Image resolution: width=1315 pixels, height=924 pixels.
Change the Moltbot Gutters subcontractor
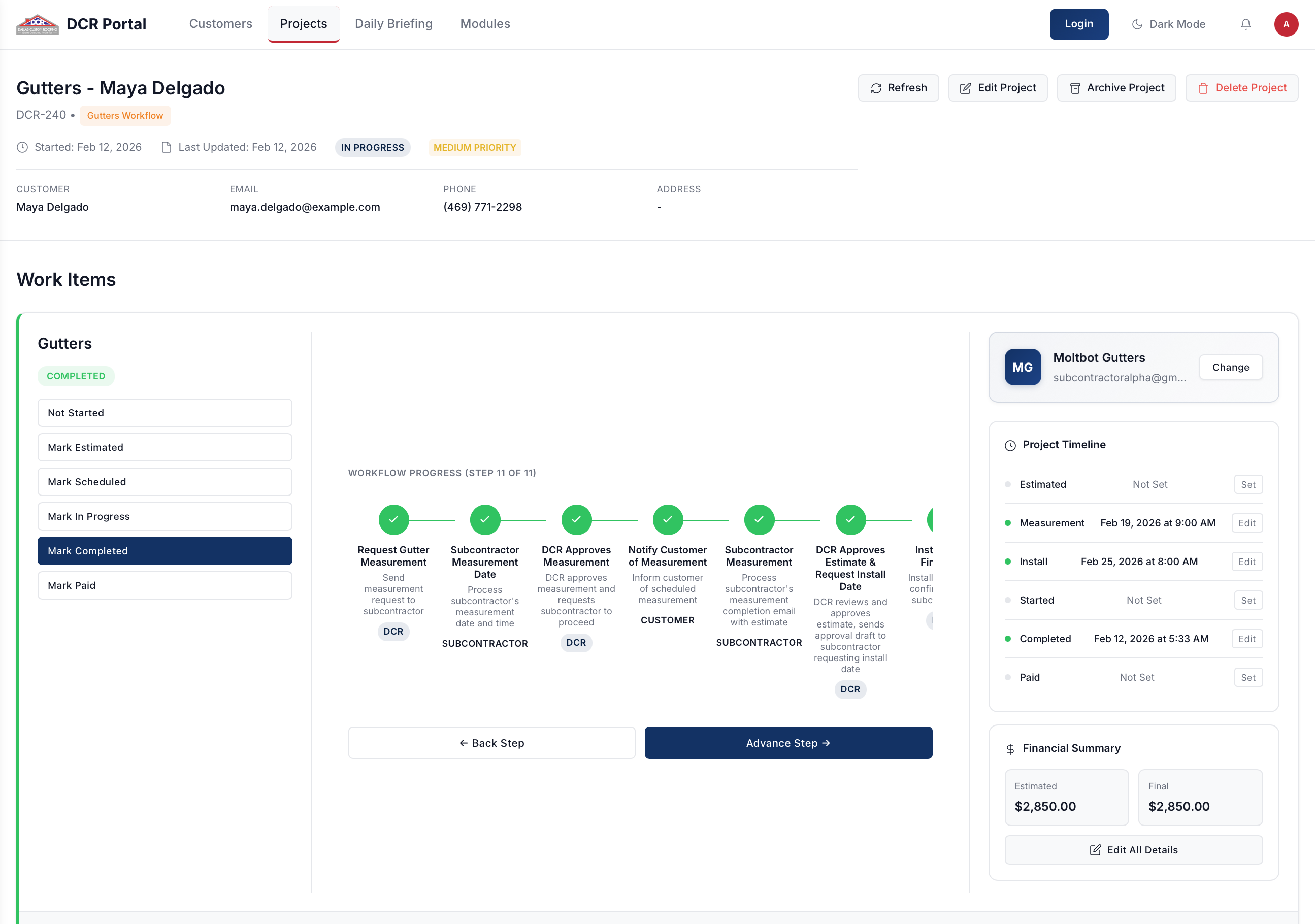coord(1231,367)
